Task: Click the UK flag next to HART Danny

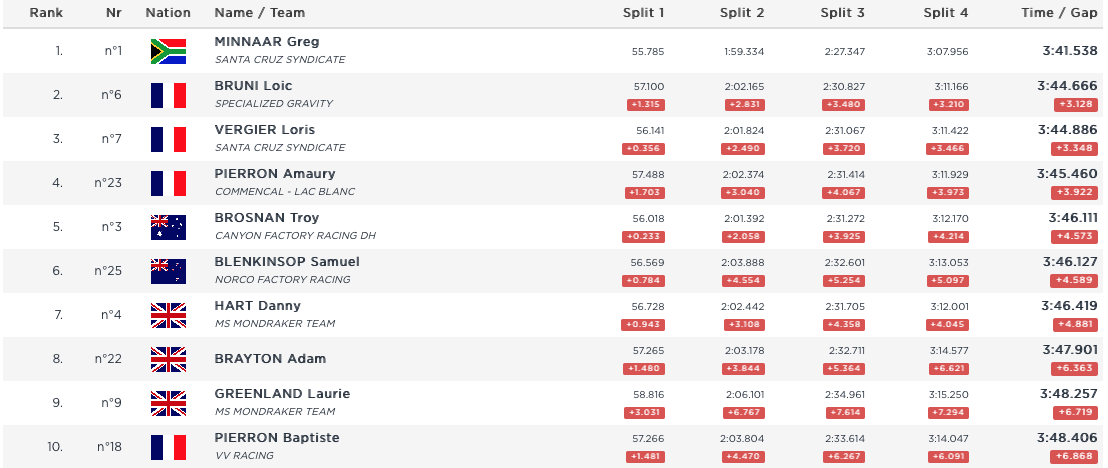Action: point(168,315)
